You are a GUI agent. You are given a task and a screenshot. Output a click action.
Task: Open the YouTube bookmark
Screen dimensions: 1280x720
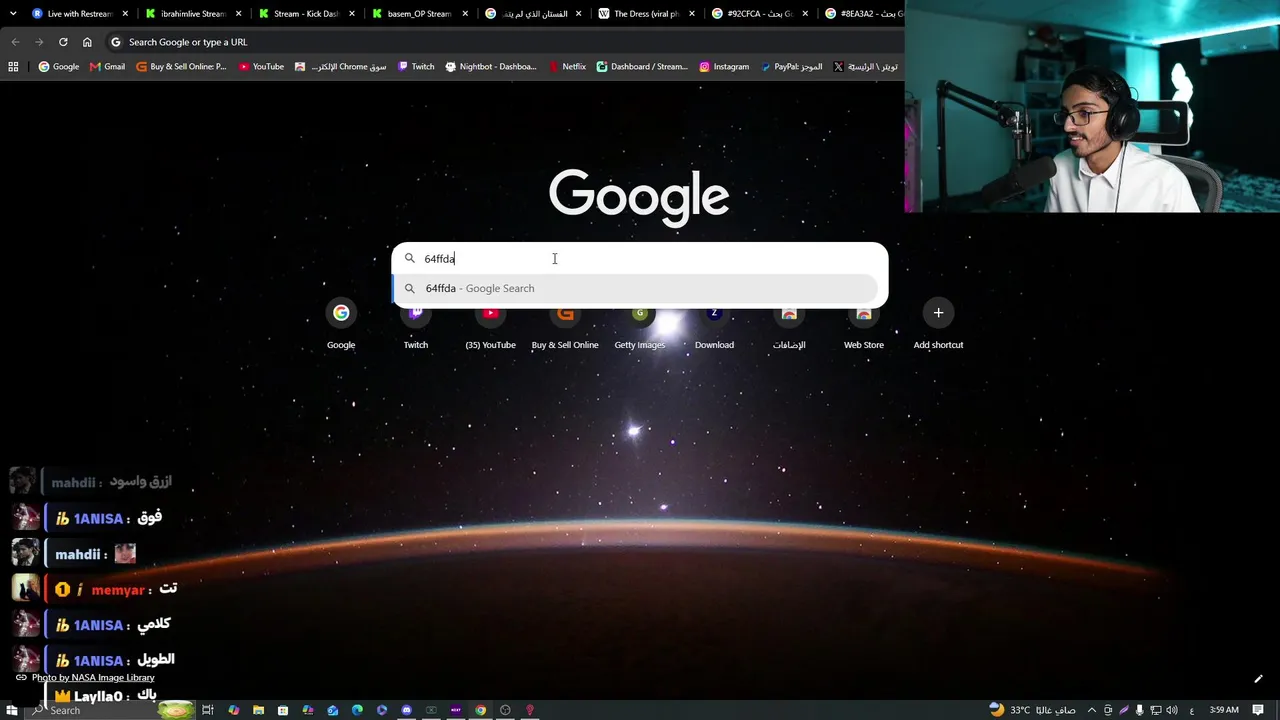pyautogui.click(x=261, y=67)
